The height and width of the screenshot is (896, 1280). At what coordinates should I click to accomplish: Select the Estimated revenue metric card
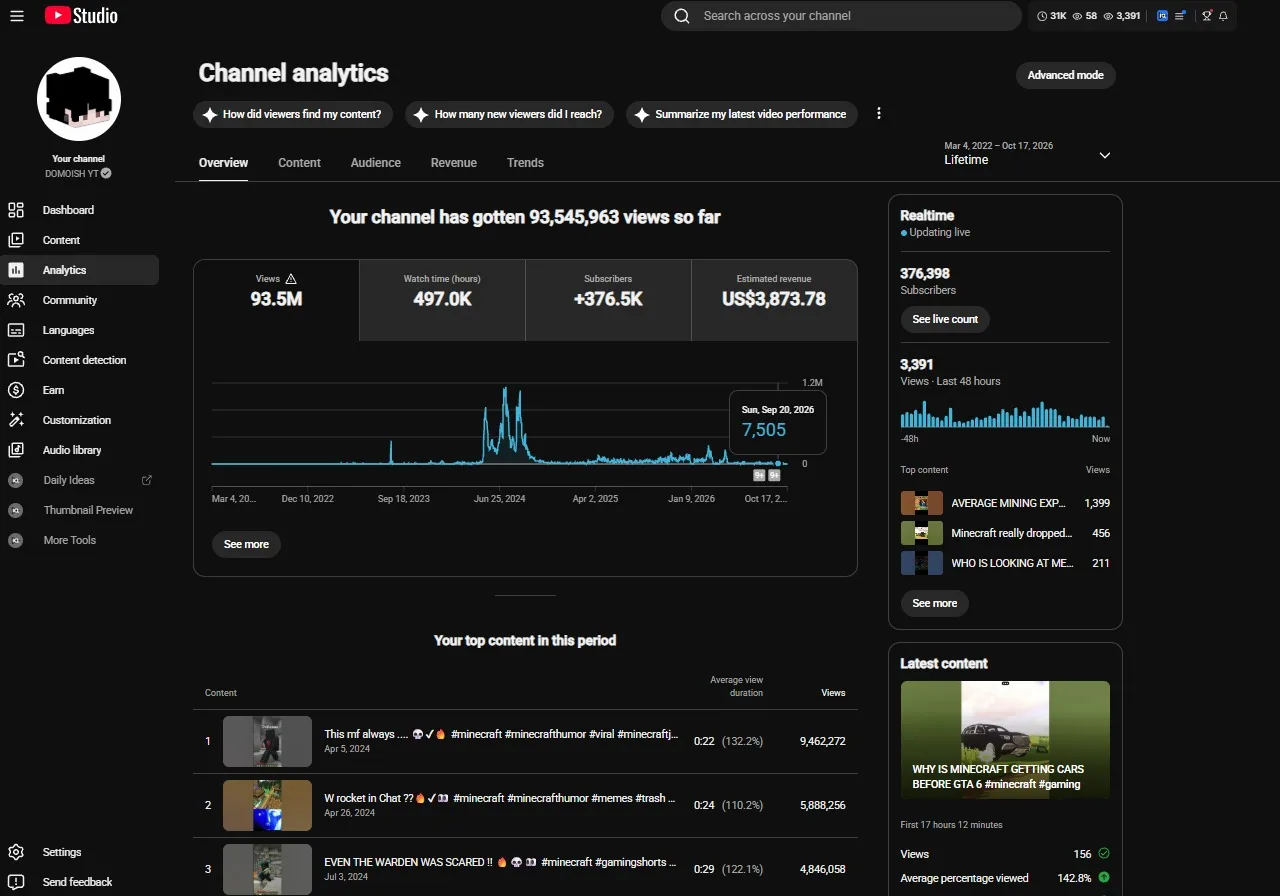coord(774,300)
